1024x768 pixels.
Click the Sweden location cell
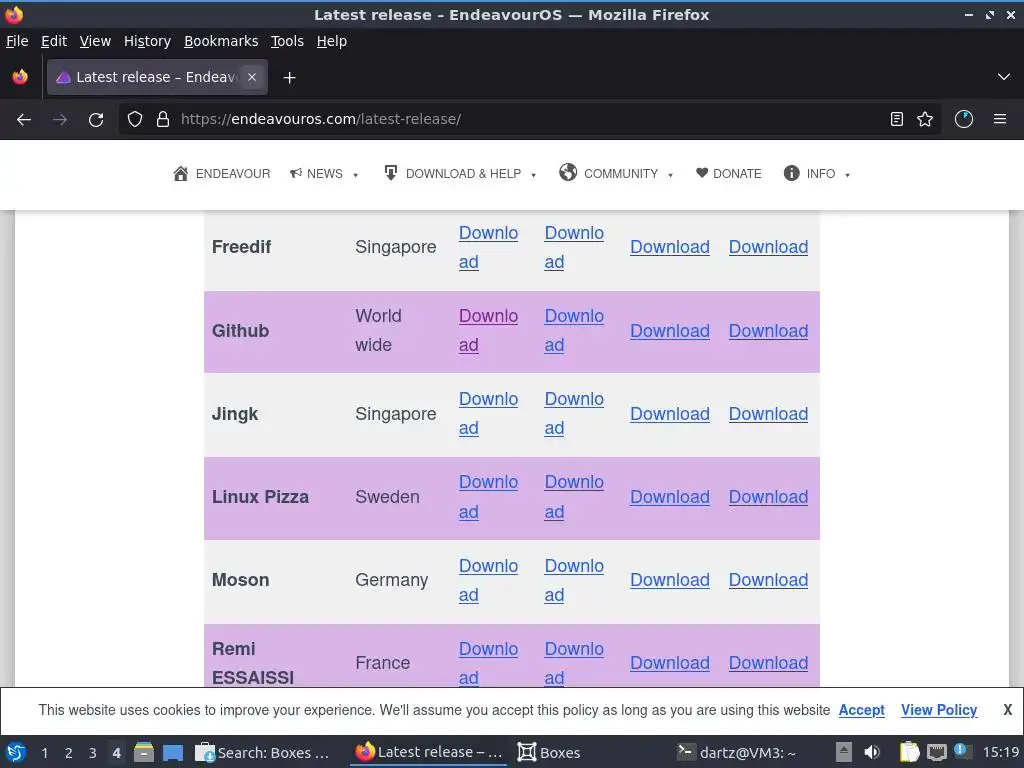pyautogui.click(x=387, y=497)
